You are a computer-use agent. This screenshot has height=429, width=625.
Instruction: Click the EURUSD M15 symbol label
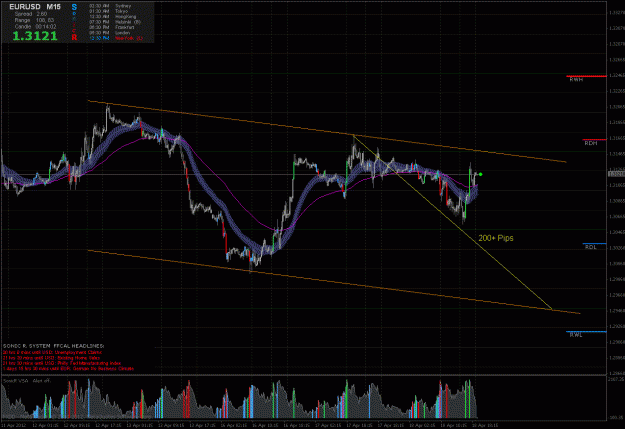click(x=35, y=7)
